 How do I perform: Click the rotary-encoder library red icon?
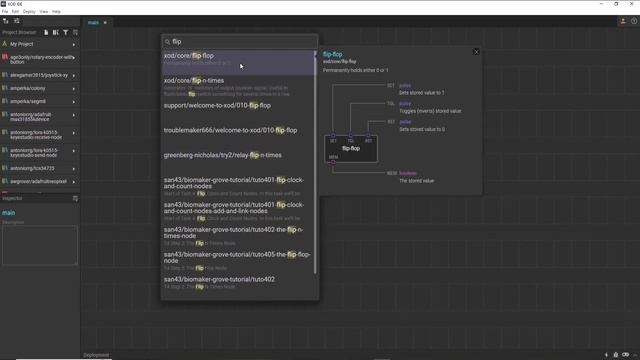tap(5, 58)
